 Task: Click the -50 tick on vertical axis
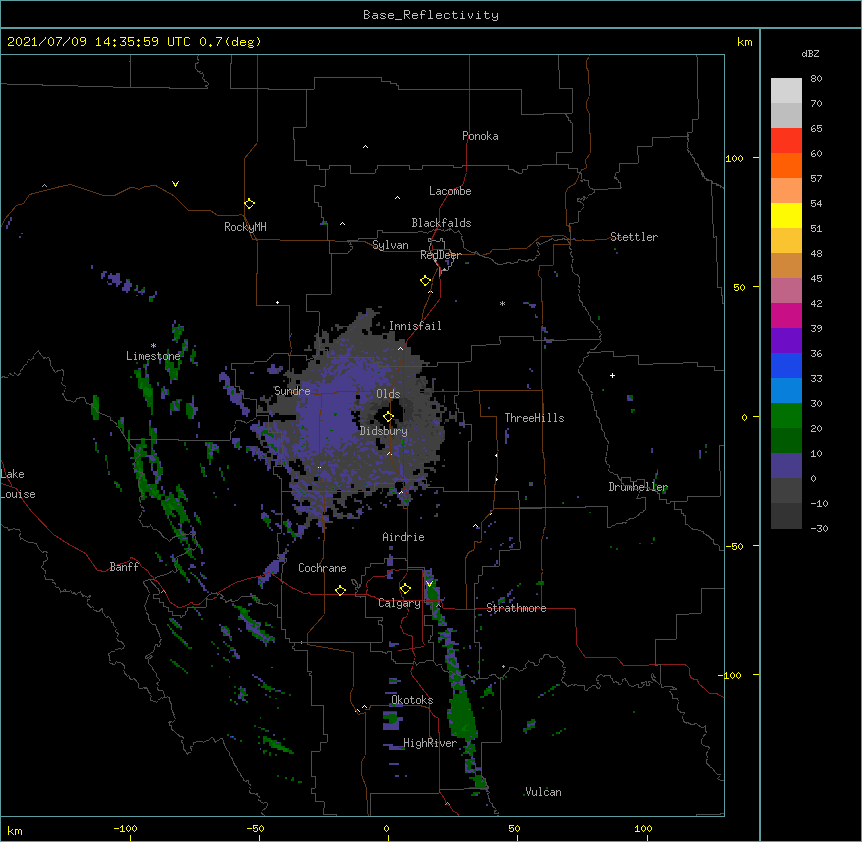[733, 546]
